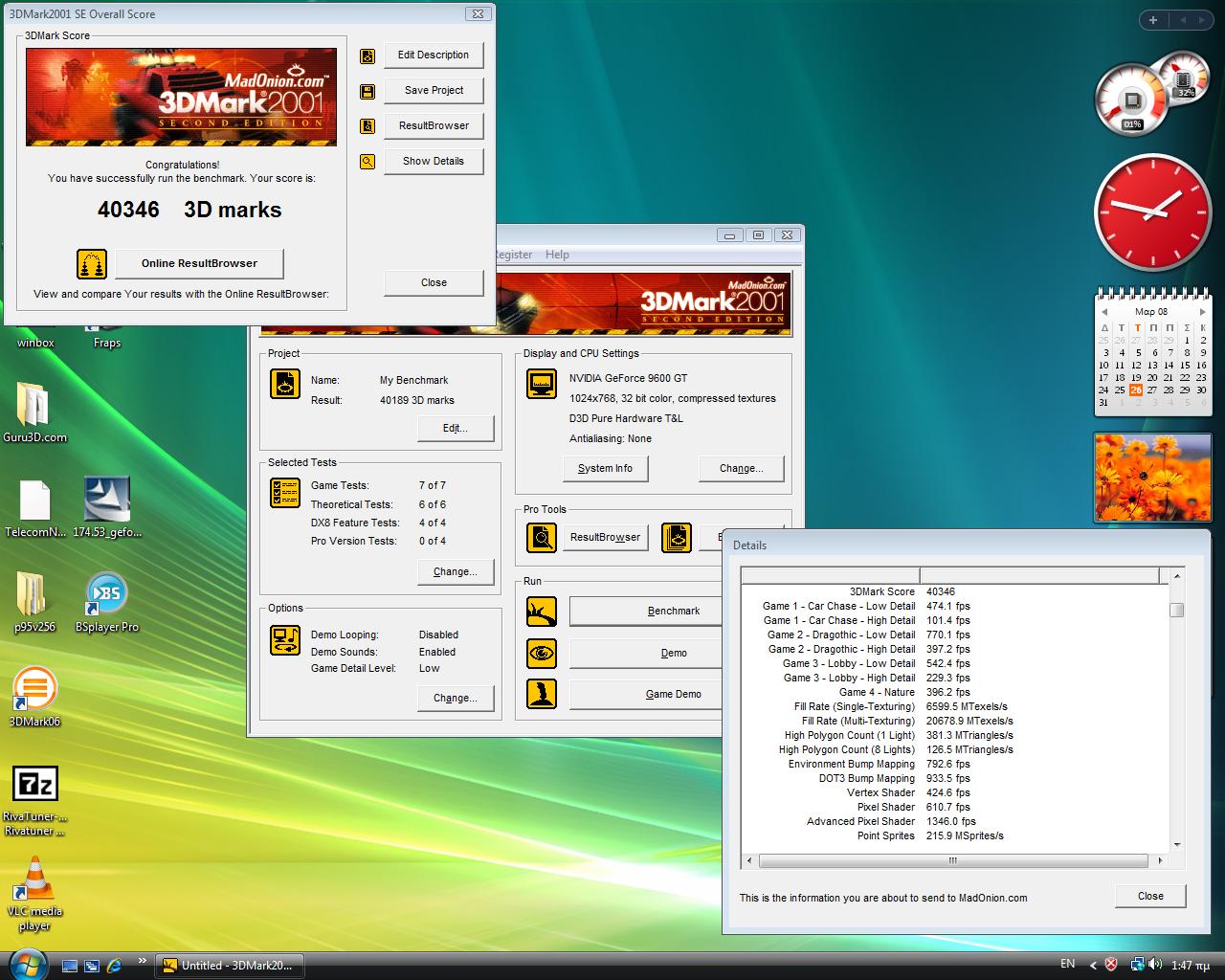Click the volume tray icon
This screenshot has width=1225, height=980.
(x=1157, y=965)
